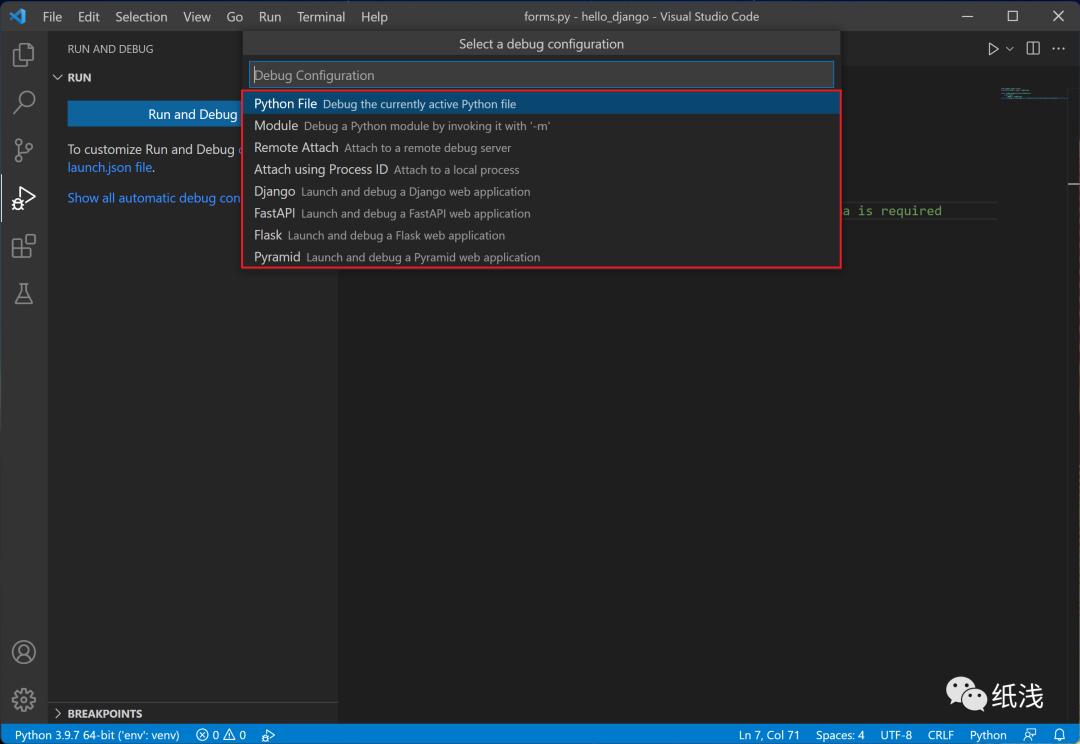Click the notifications bell in the status bar

(1060, 734)
